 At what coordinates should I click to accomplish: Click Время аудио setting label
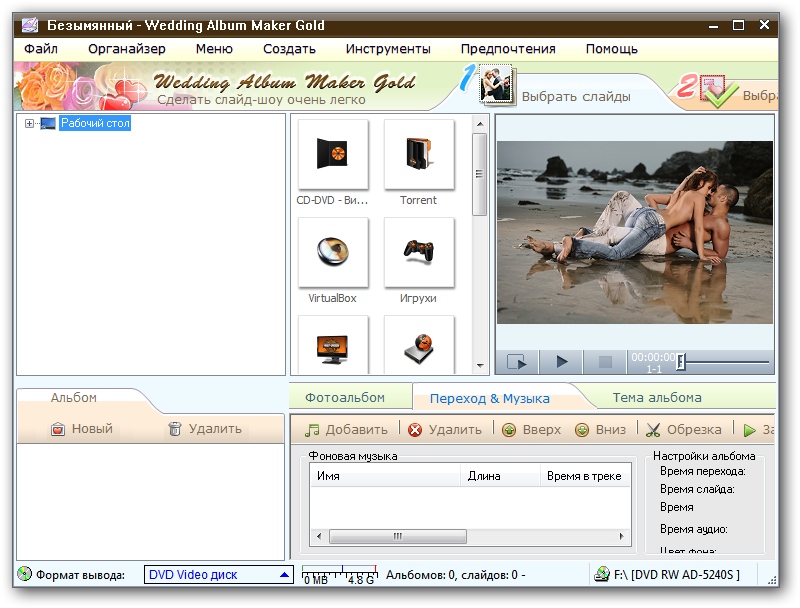693,529
